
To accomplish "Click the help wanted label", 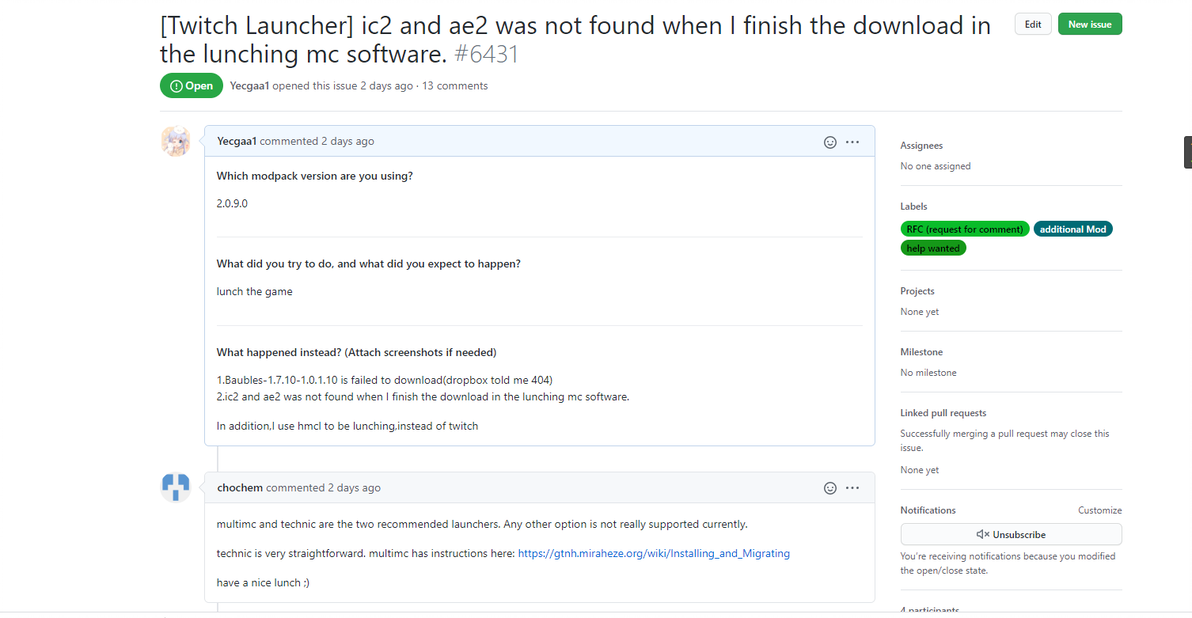I will coord(933,248).
